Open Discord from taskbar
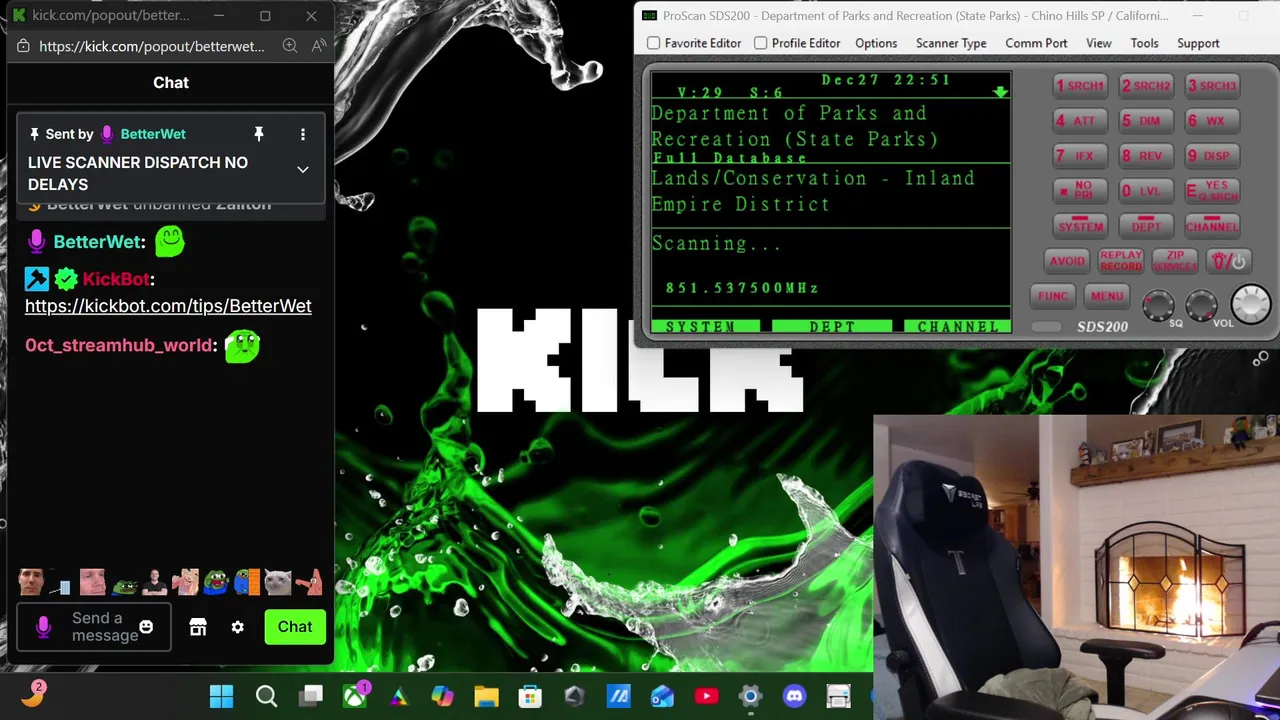The image size is (1280, 720). (794, 696)
